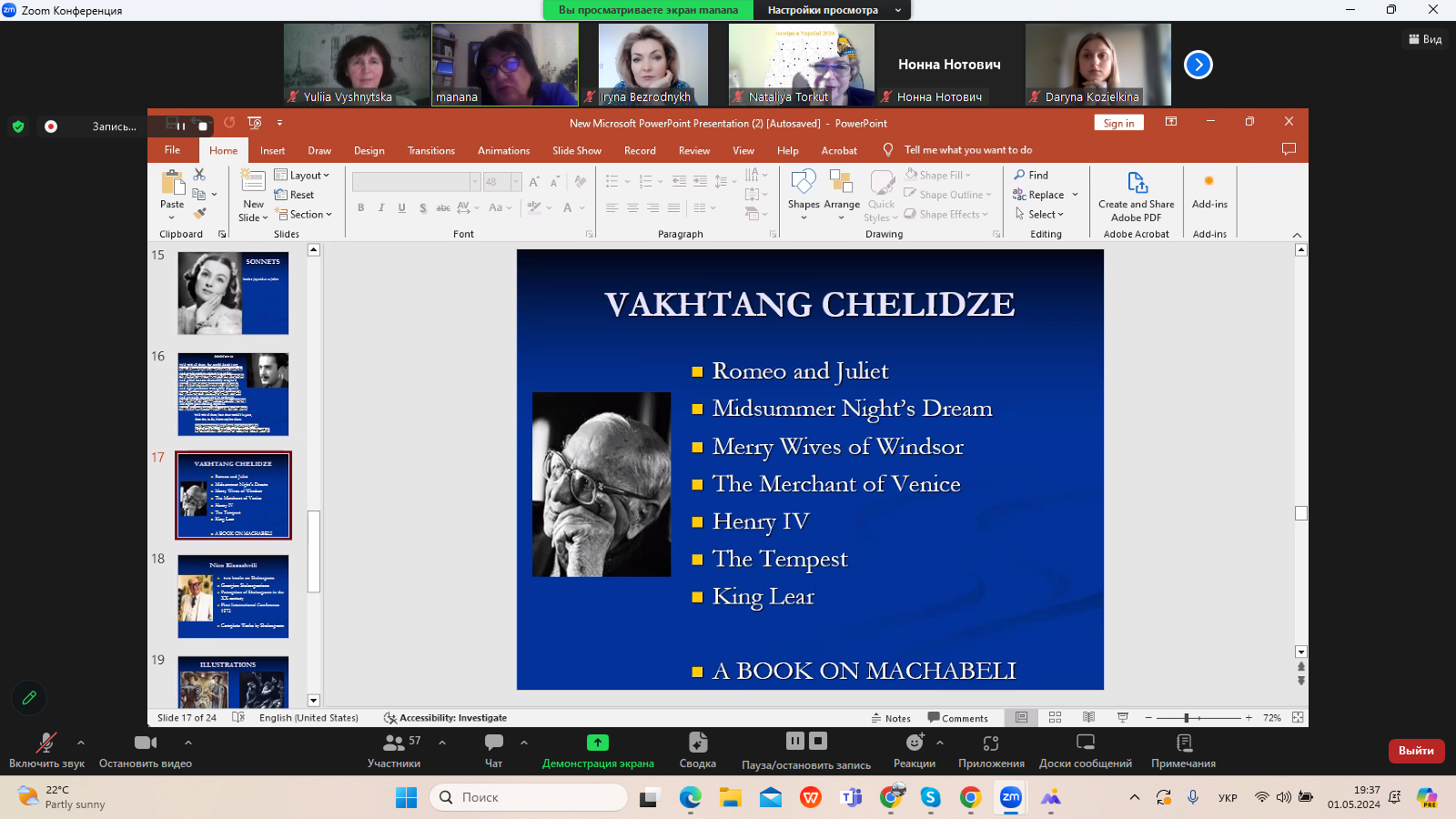The image size is (1456, 819).
Task: Select slide 18 thumbnail
Action: [x=233, y=596]
